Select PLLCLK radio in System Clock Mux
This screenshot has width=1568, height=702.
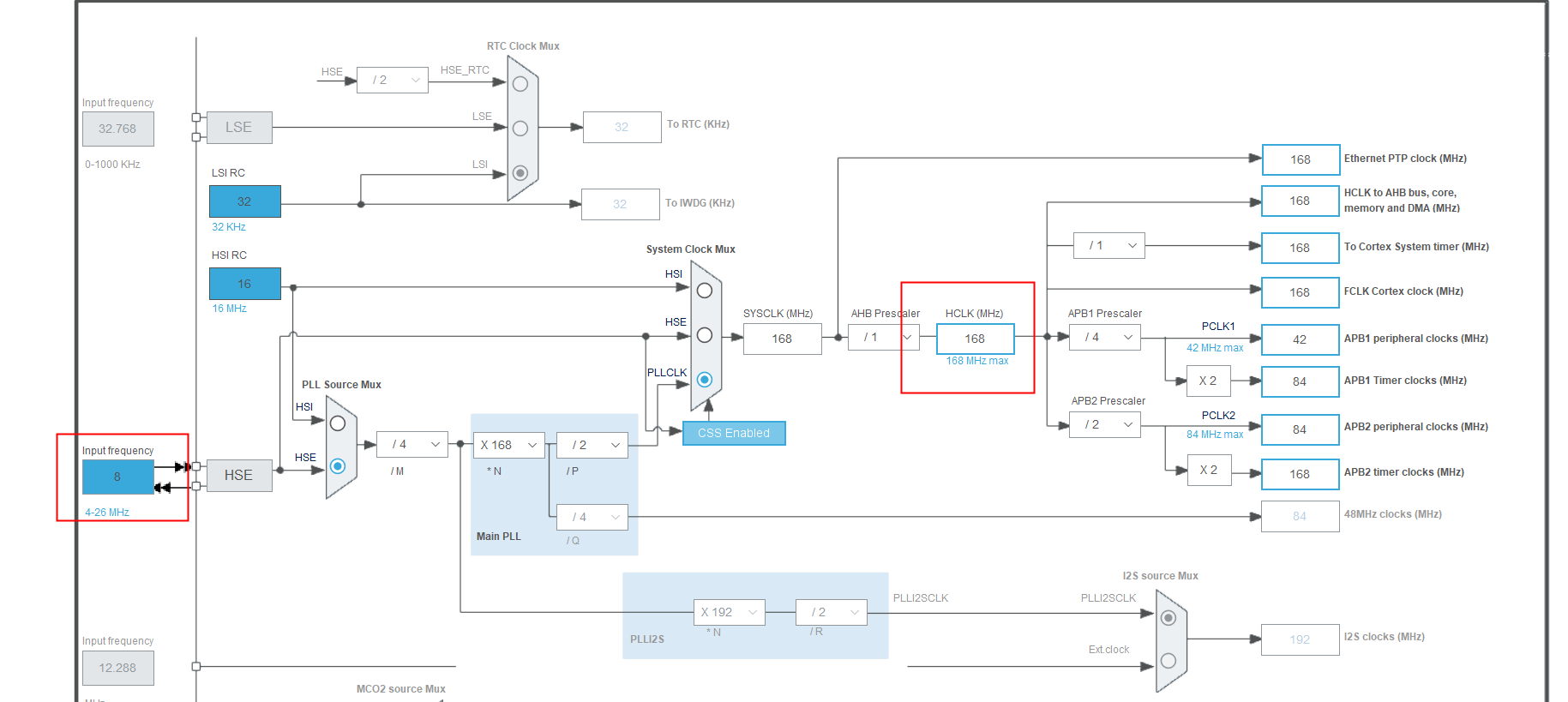705,380
